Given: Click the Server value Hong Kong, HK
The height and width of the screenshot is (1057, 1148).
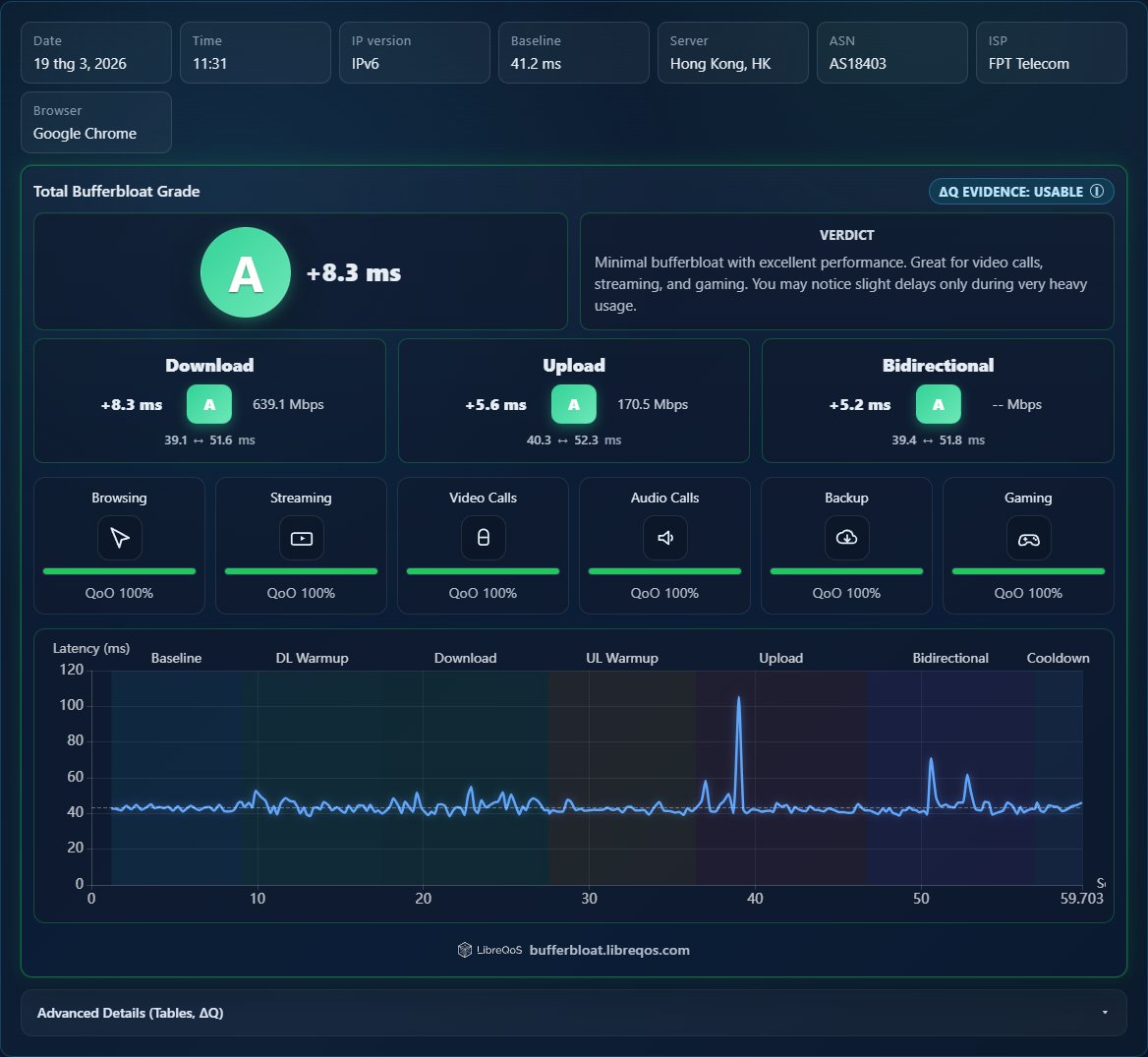Looking at the screenshot, I should 720,64.
